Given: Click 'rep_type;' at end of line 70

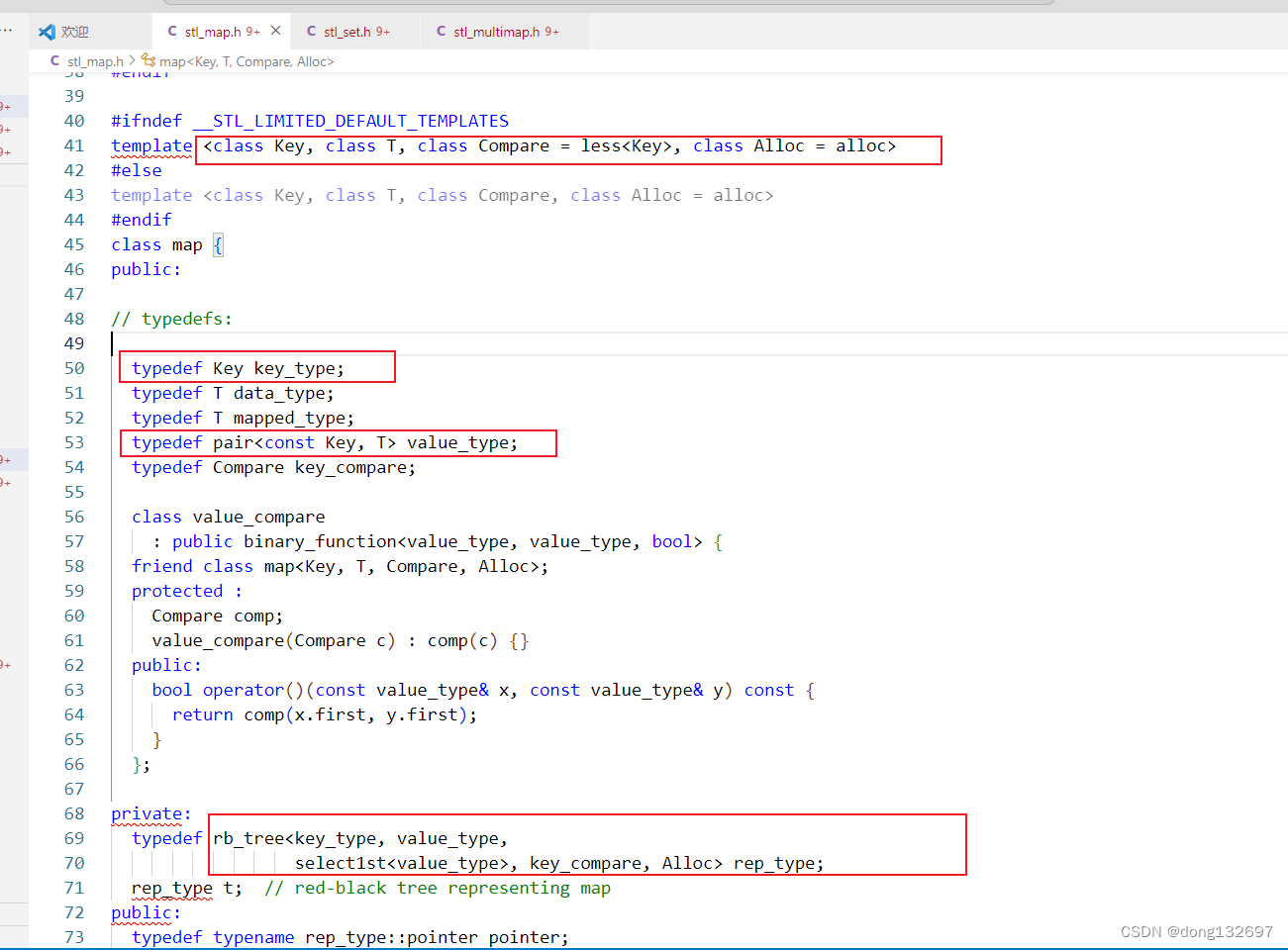Looking at the screenshot, I should (x=778, y=863).
